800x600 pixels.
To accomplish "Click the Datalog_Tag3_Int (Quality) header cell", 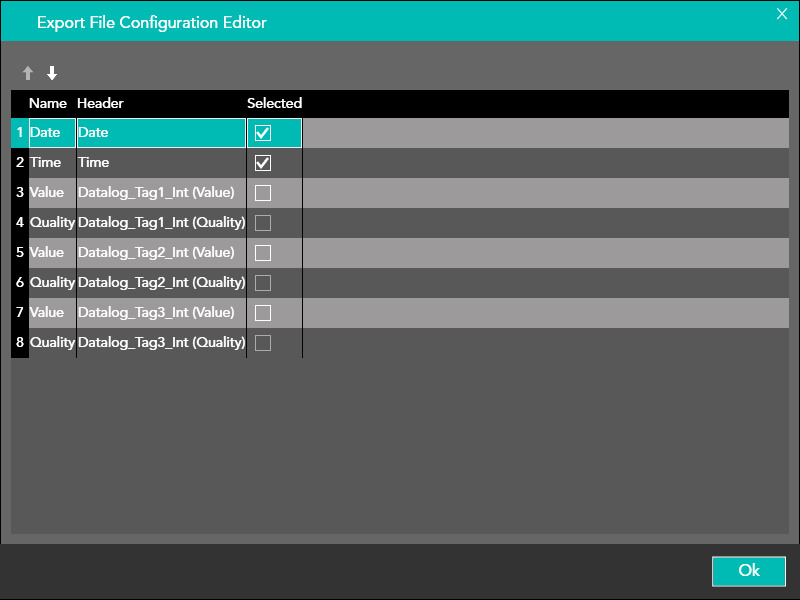I will tap(161, 342).
